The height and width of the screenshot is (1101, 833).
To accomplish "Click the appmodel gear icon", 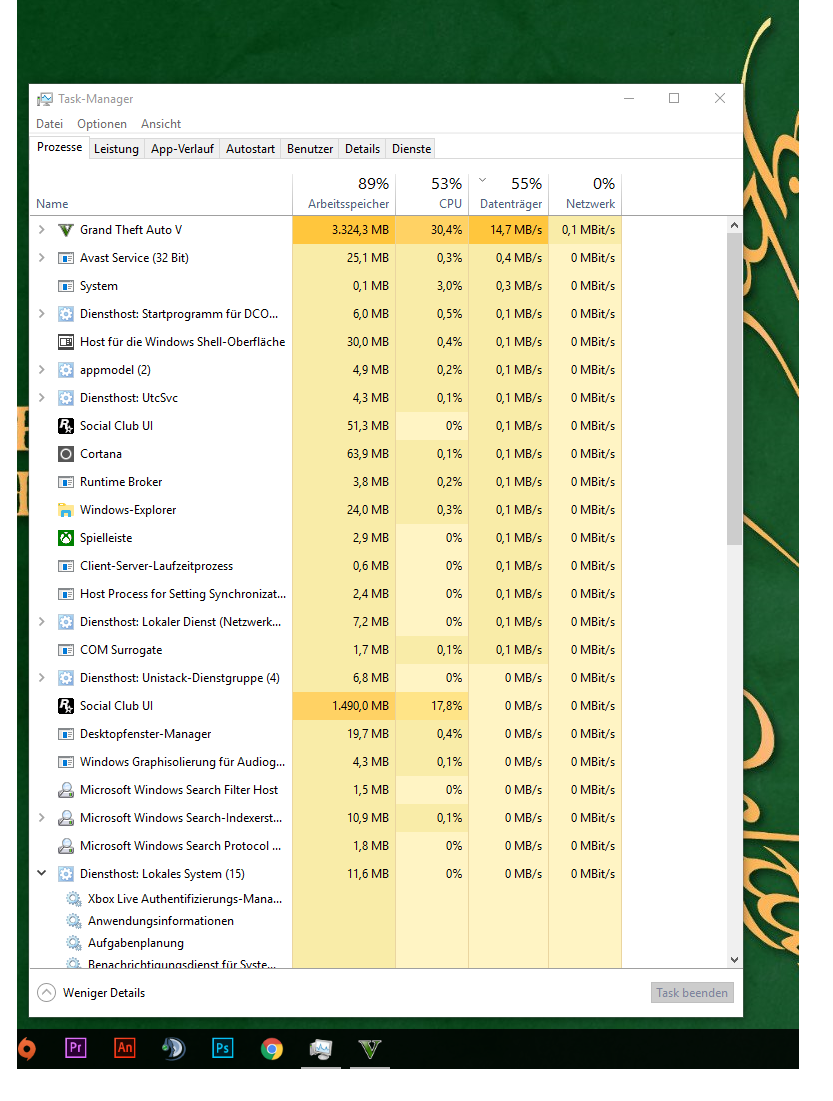I will [65, 370].
